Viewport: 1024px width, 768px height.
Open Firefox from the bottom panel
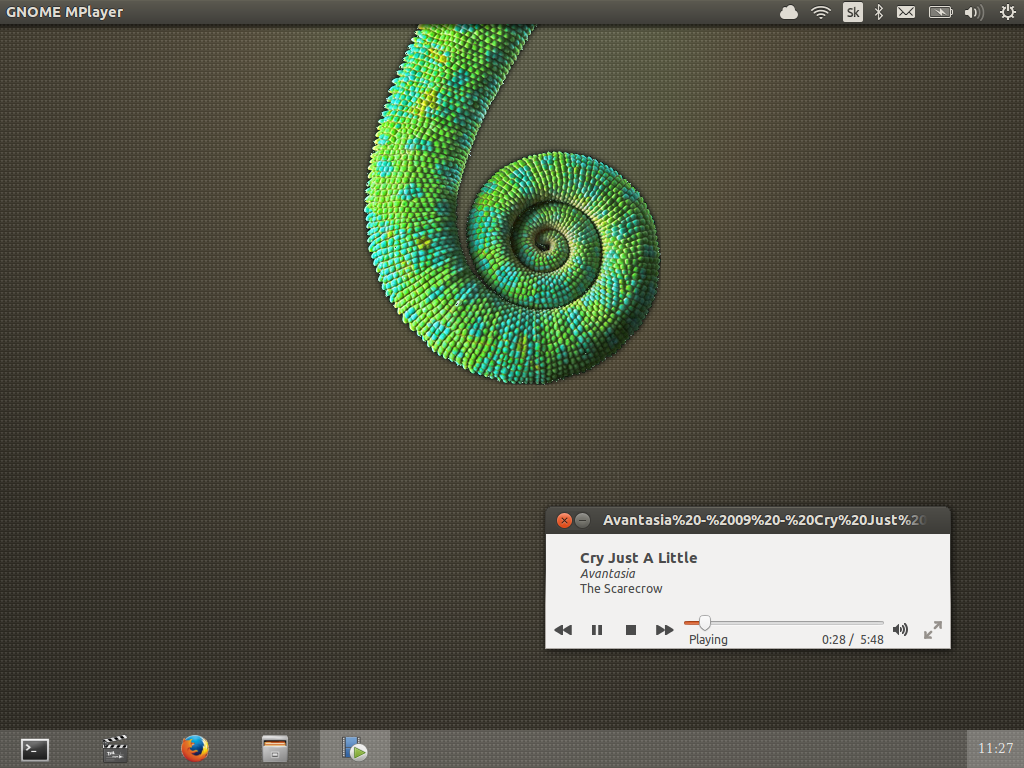(x=195, y=749)
